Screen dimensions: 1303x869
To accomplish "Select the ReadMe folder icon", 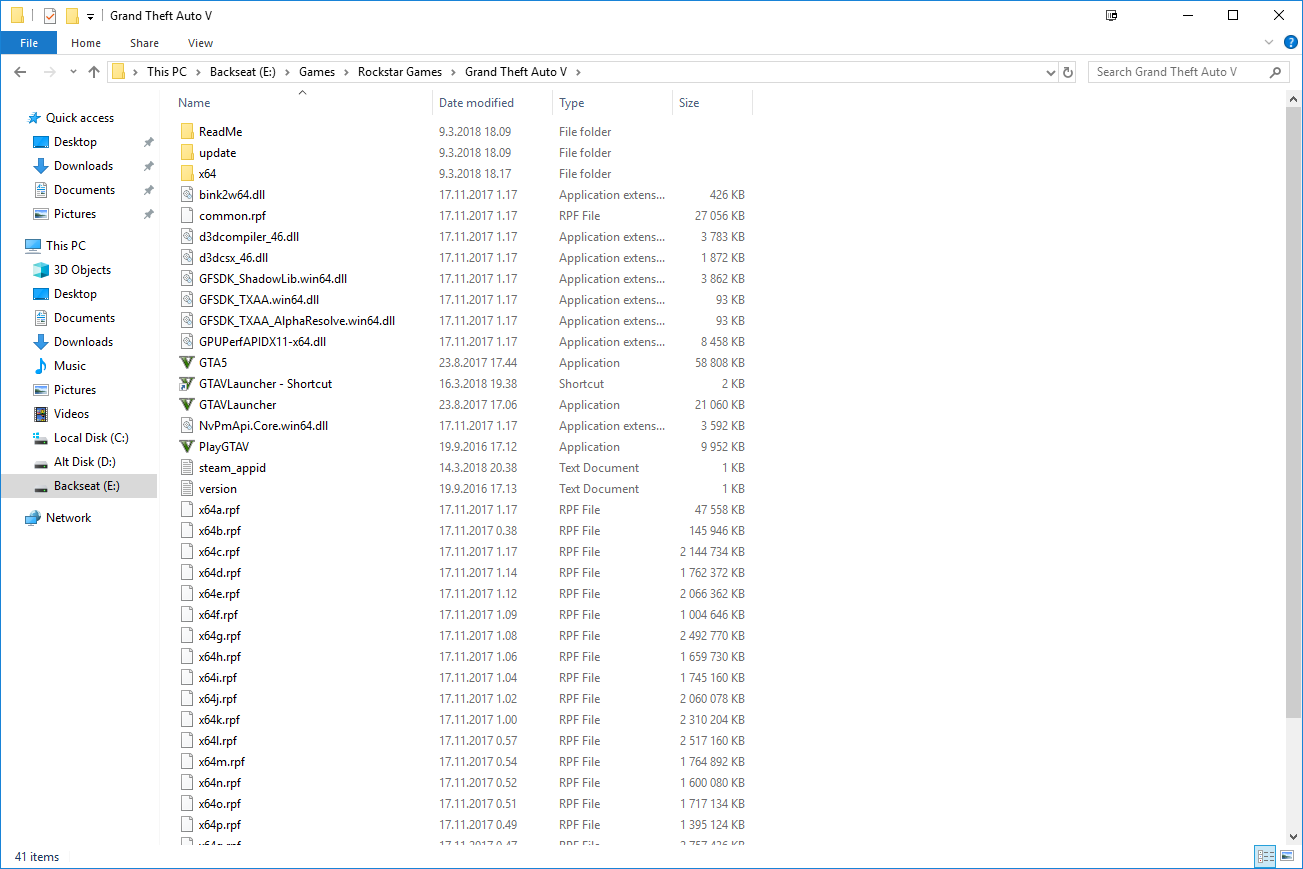I will point(186,132).
